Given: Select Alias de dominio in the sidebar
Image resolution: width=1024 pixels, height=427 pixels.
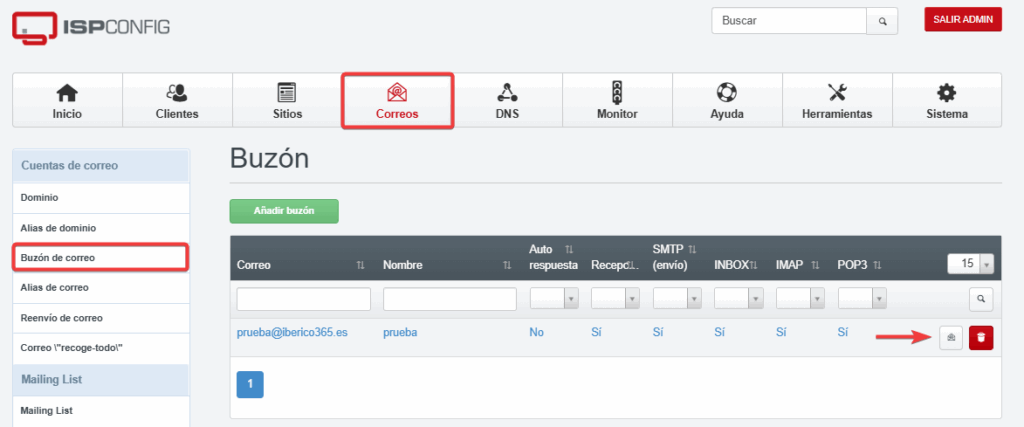Looking at the screenshot, I should tap(101, 229).
